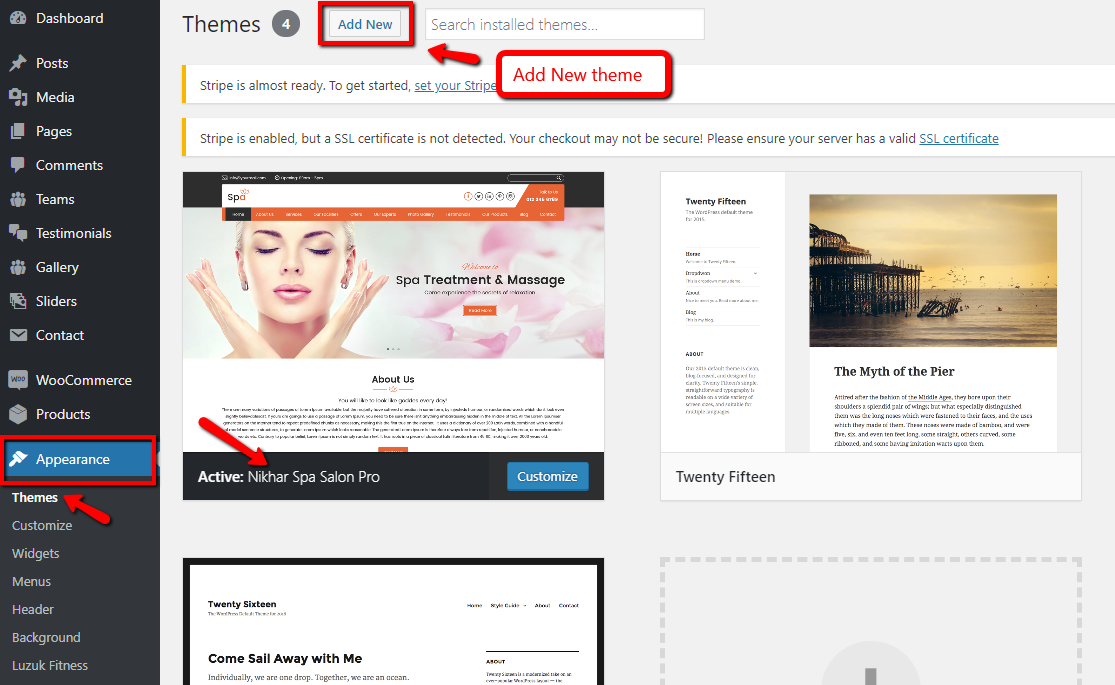Click the add new theme placeholder tile
The height and width of the screenshot is (685, 1115).
click(871, 622)
